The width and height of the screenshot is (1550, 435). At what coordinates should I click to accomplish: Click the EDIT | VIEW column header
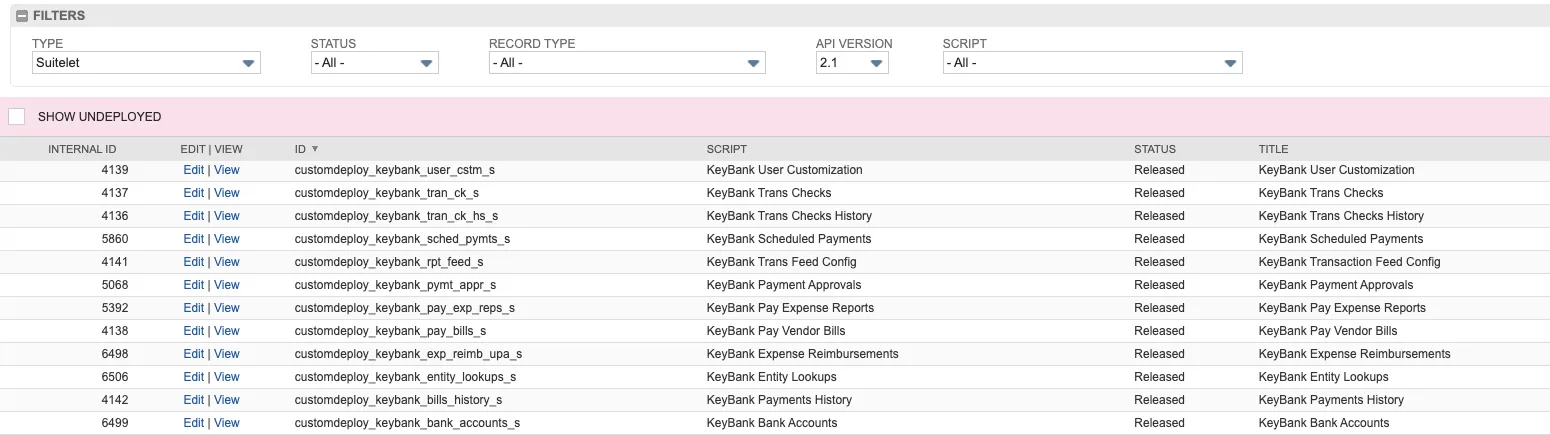pos(211,149)
